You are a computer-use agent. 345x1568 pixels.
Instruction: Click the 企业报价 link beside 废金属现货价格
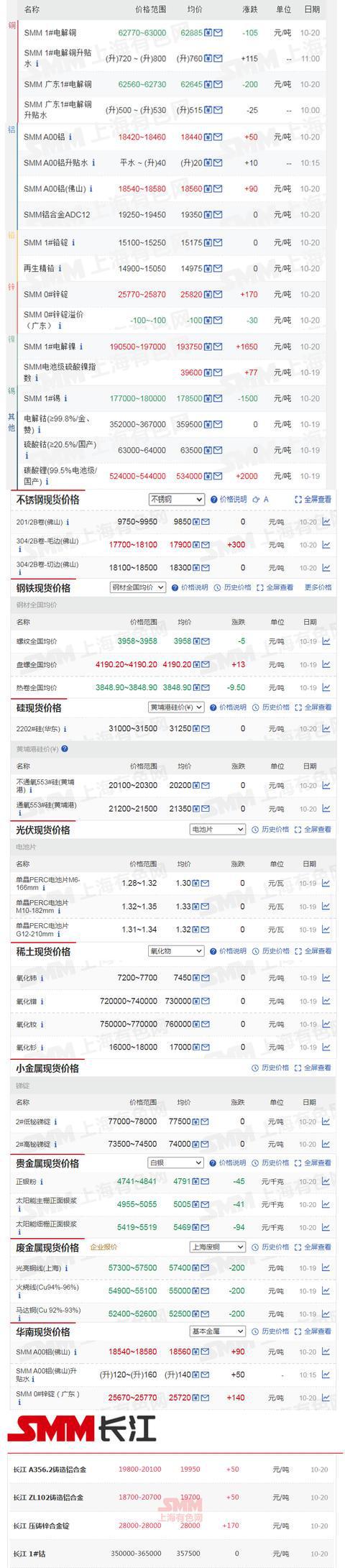pos(103,1247)
